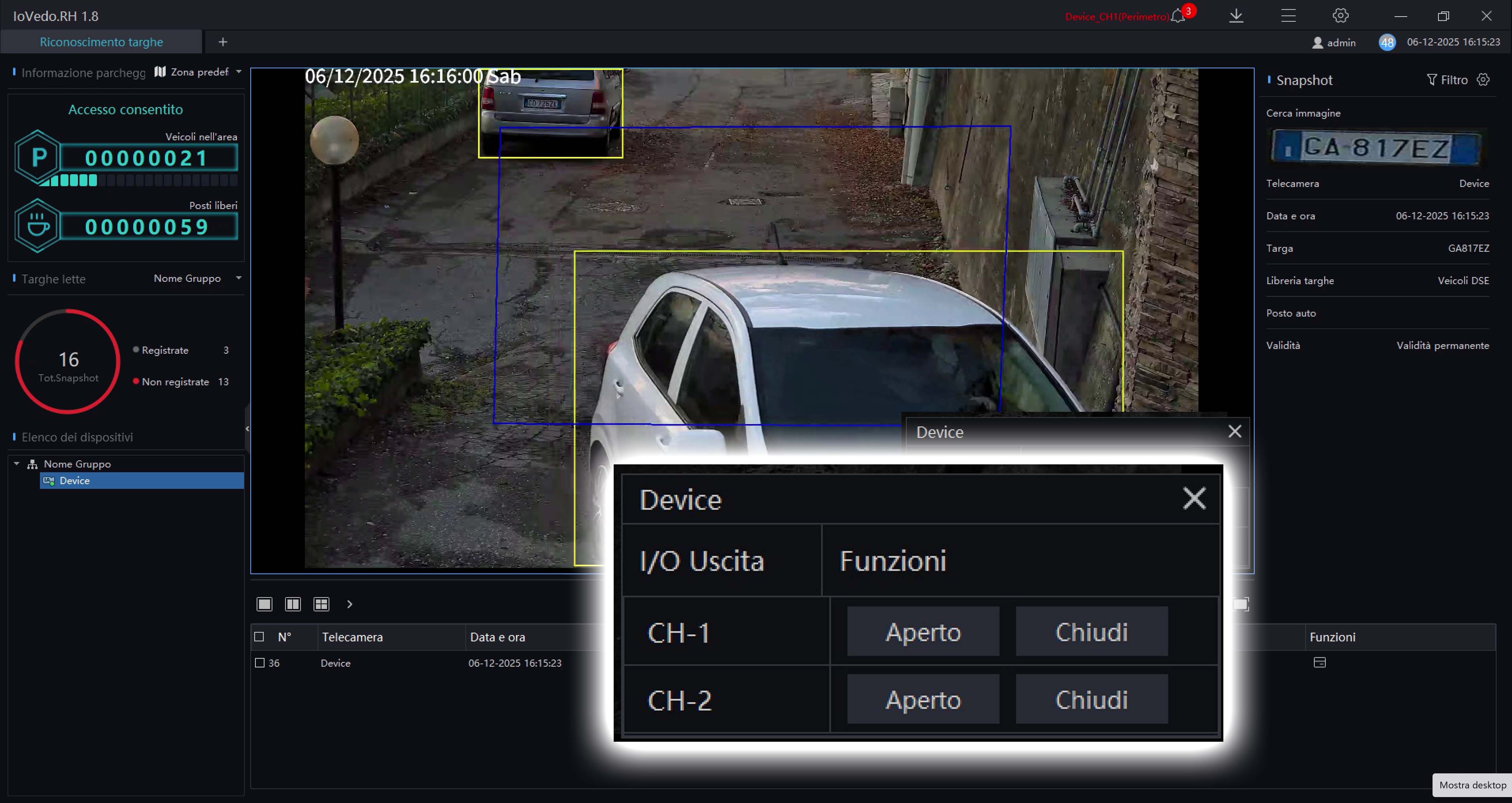The width and height of the screenshot is (1512, 803).
Task: Open the settings gear in title bar
Action: pos(1340,16)
